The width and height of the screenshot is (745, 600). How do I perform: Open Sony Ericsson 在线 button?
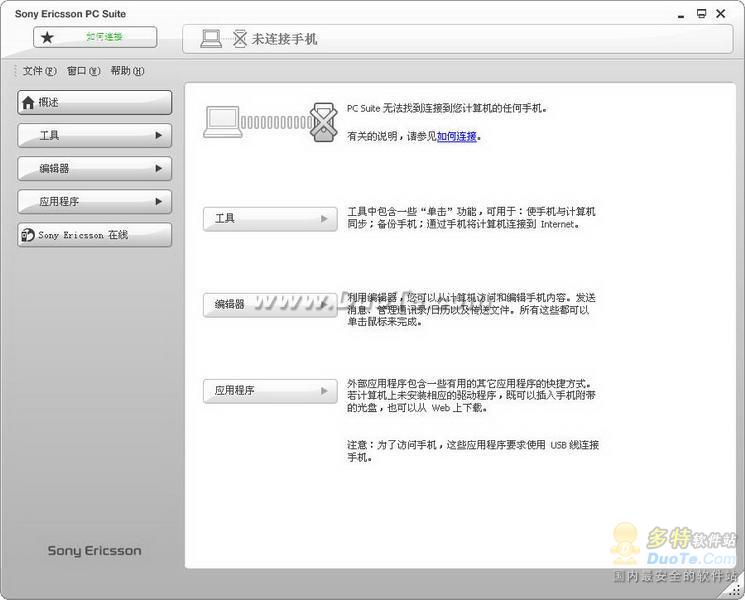coord(95,235)
